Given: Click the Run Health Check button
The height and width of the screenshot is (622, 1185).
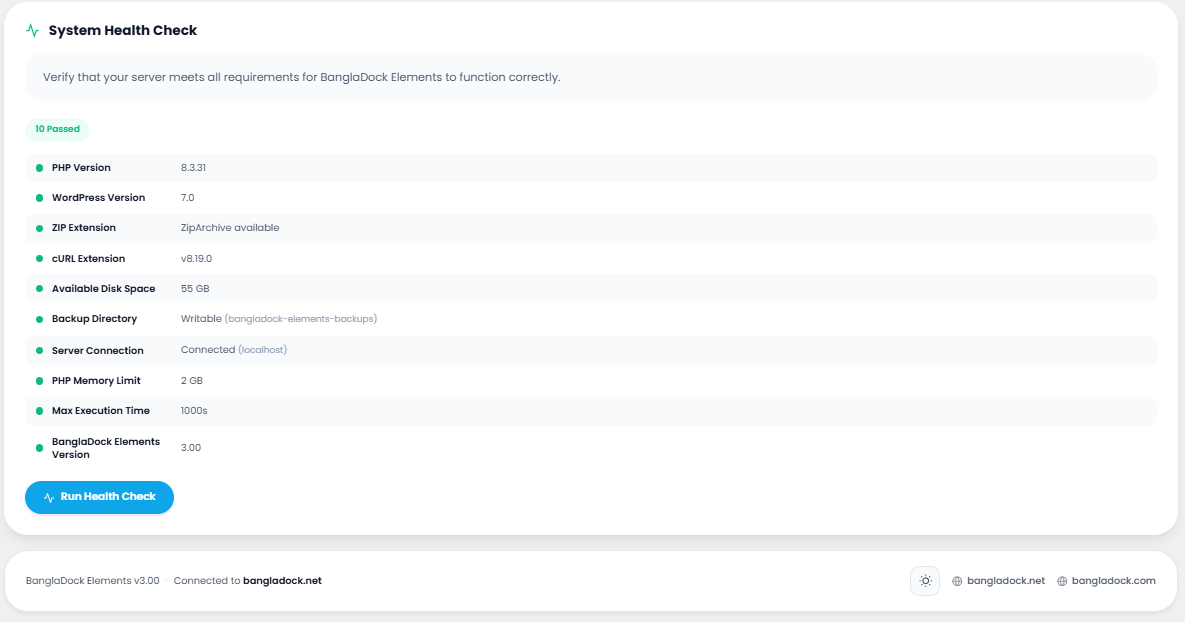Looking at the screenshot, I should pos(99,497).
